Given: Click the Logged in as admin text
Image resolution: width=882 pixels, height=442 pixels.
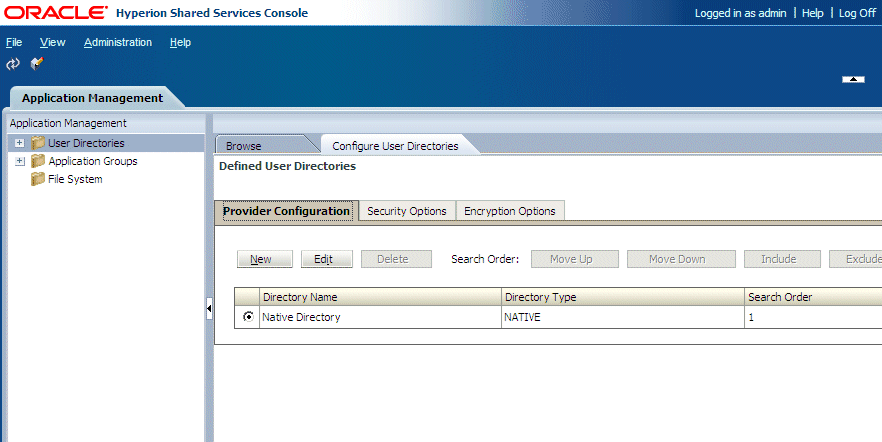Looking at the screenshot, I should click(x=740, y=13).
